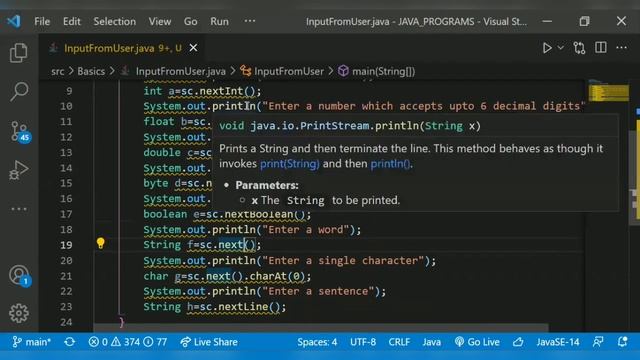
Task: Click the JavaSE-14 runtime indicator
Action: point(558,342)
